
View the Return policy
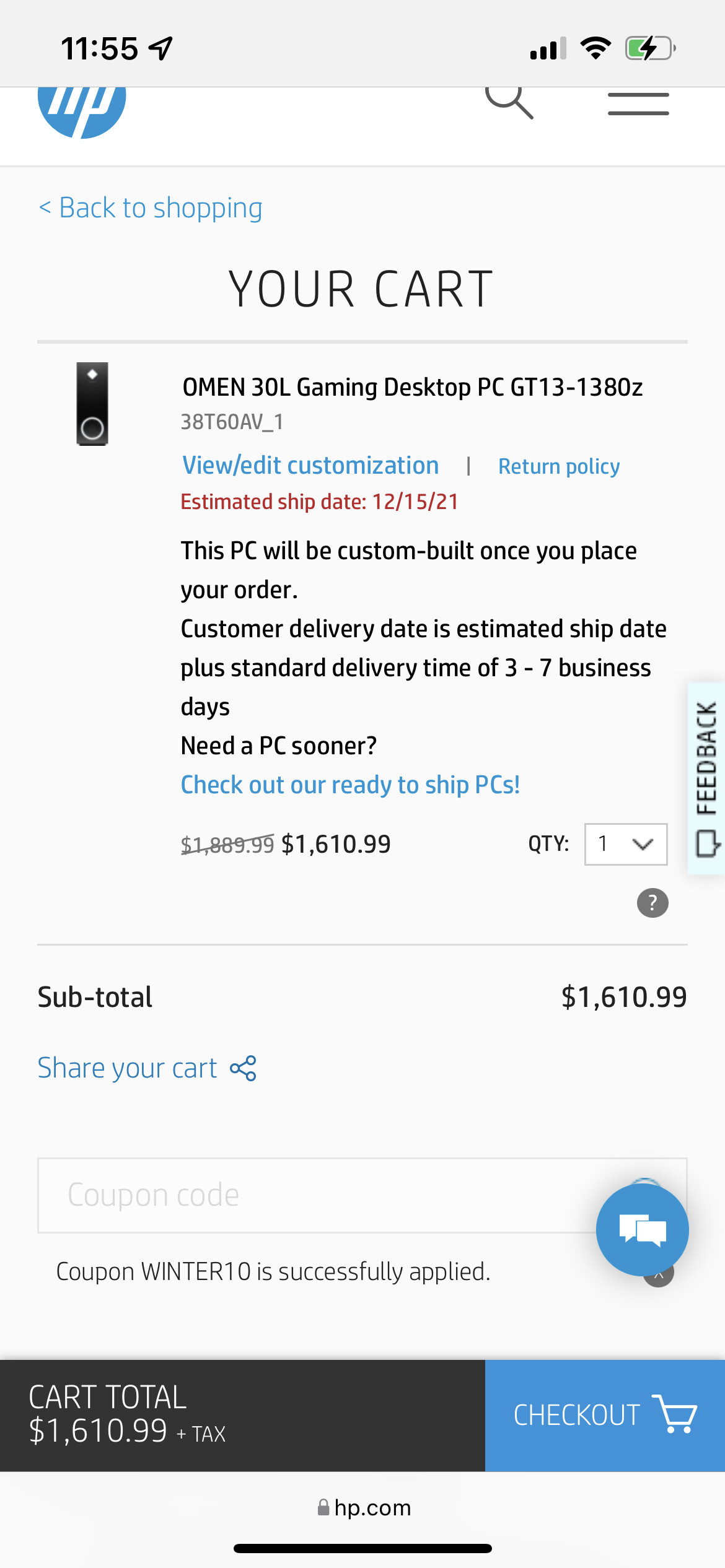pos(559,466)
